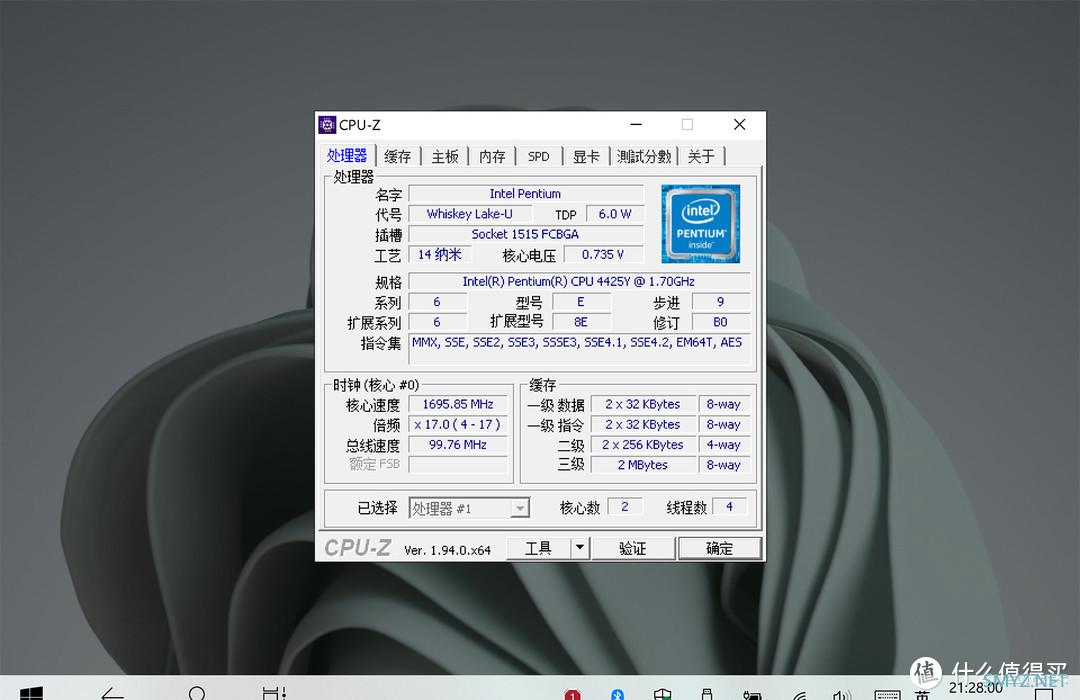Click Ver. 1.94.0.x64 version text
Viewport: 1080px width, 700px height.
(447, 550)
